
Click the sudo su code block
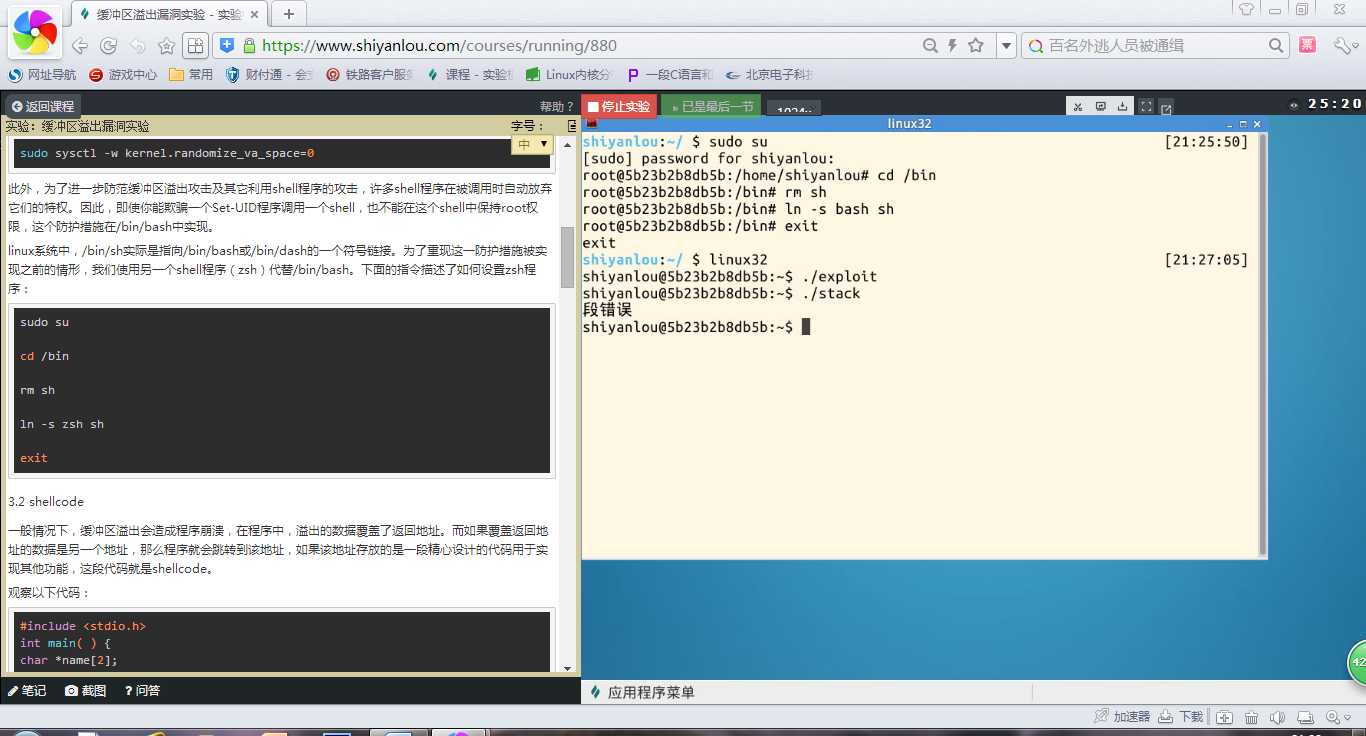point(284,390)
